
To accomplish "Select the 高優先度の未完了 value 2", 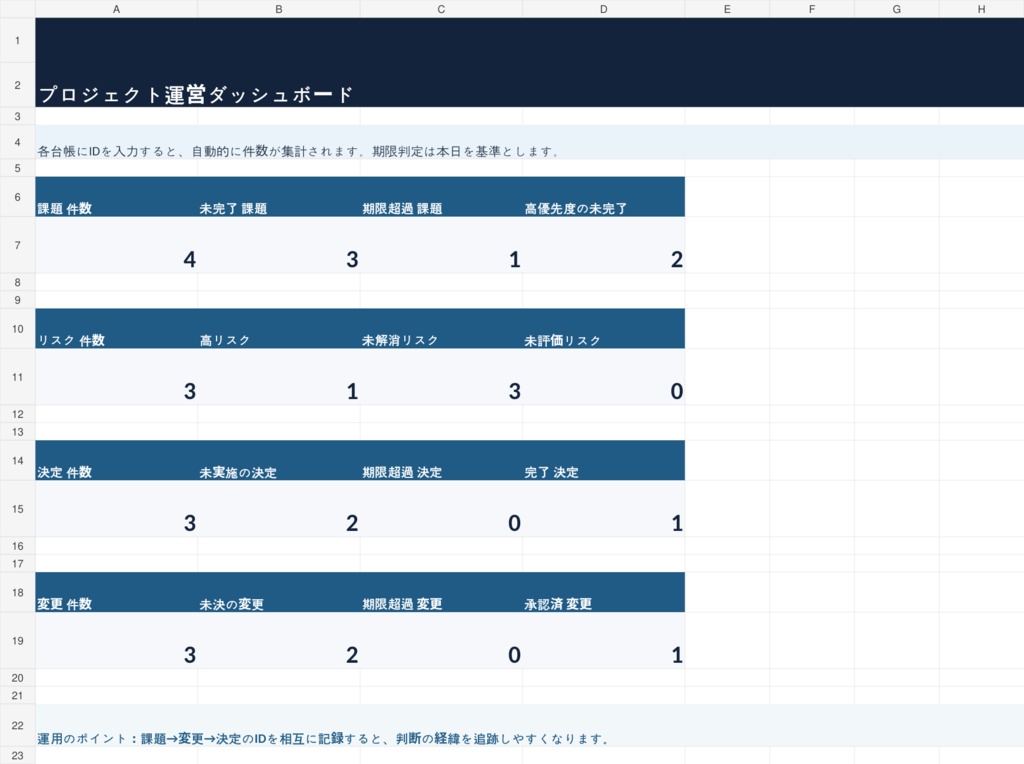I will point(603,245).
